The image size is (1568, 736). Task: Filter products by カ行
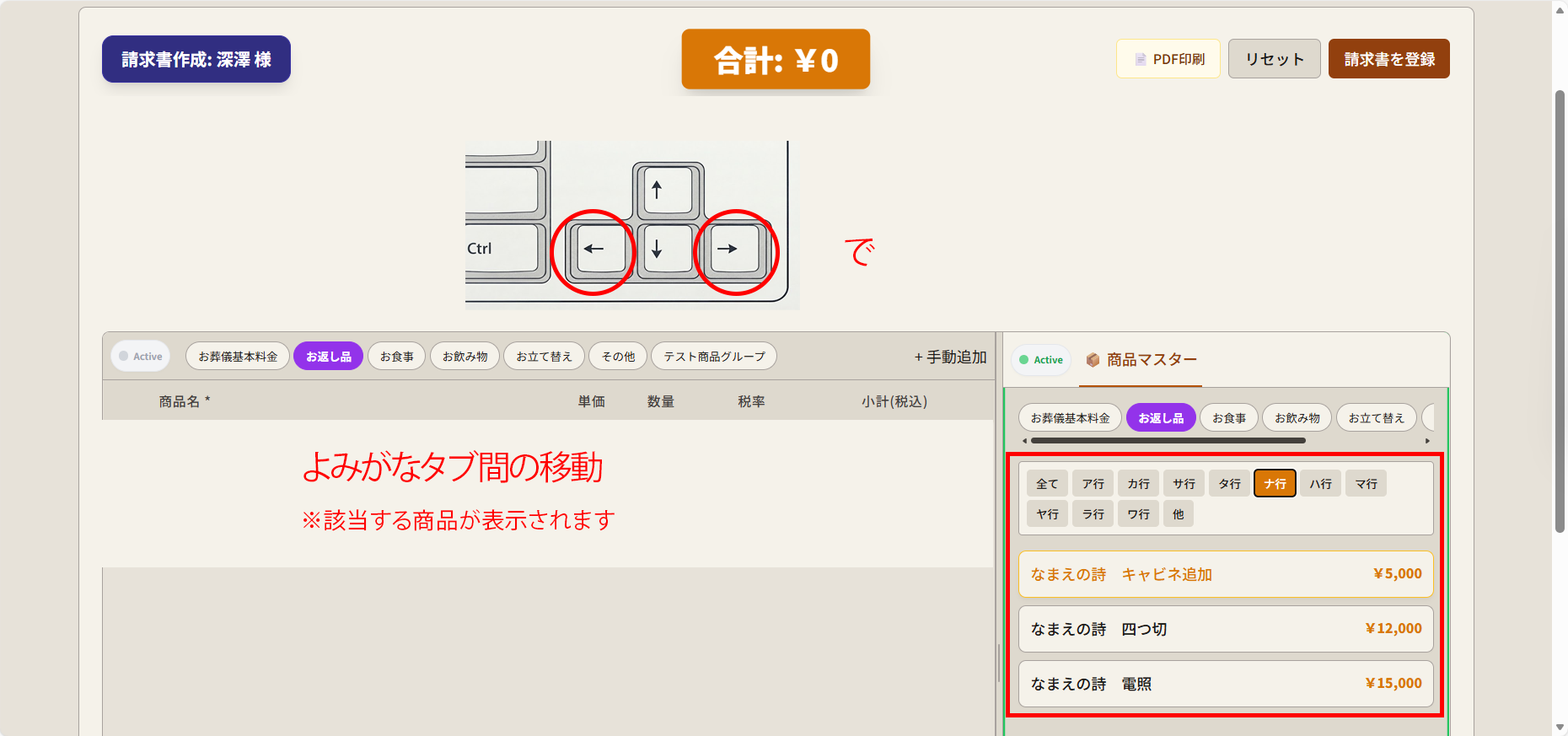coord(1138,484)
